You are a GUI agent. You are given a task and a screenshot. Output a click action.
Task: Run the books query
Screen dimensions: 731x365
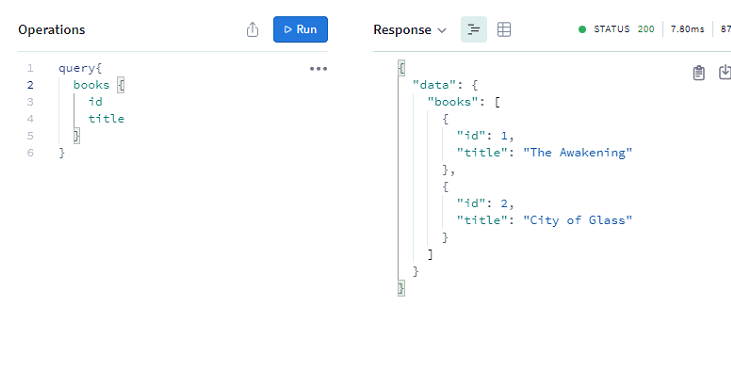(300, 29)
